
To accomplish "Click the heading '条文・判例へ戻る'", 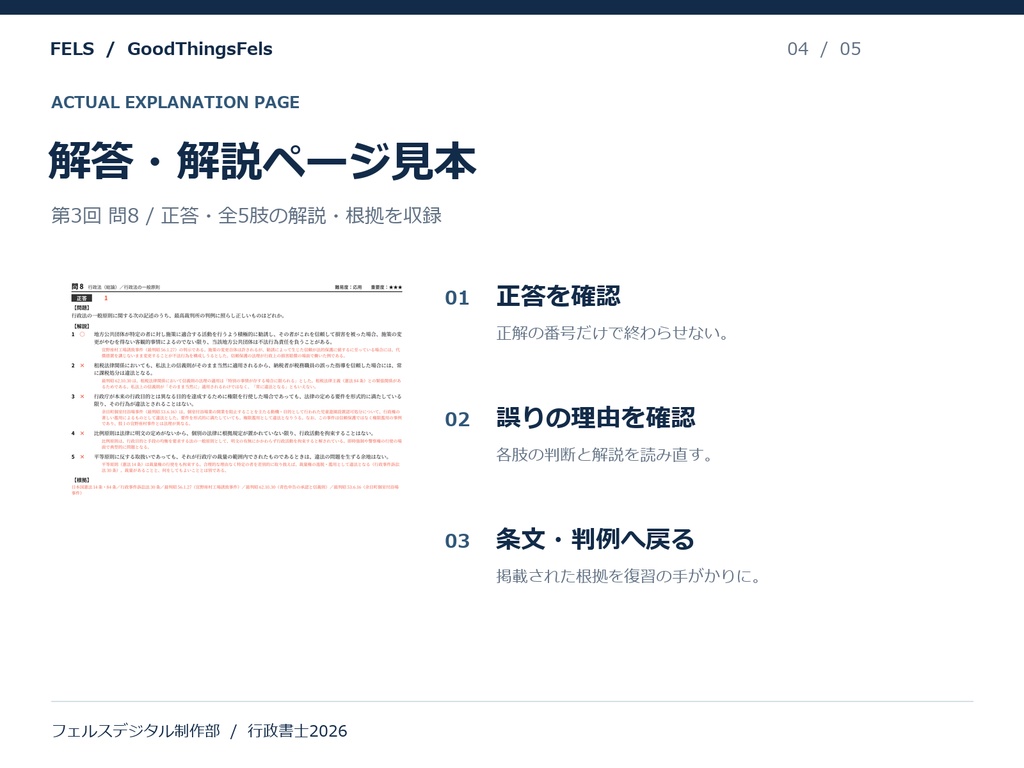I will click(595, 539).
